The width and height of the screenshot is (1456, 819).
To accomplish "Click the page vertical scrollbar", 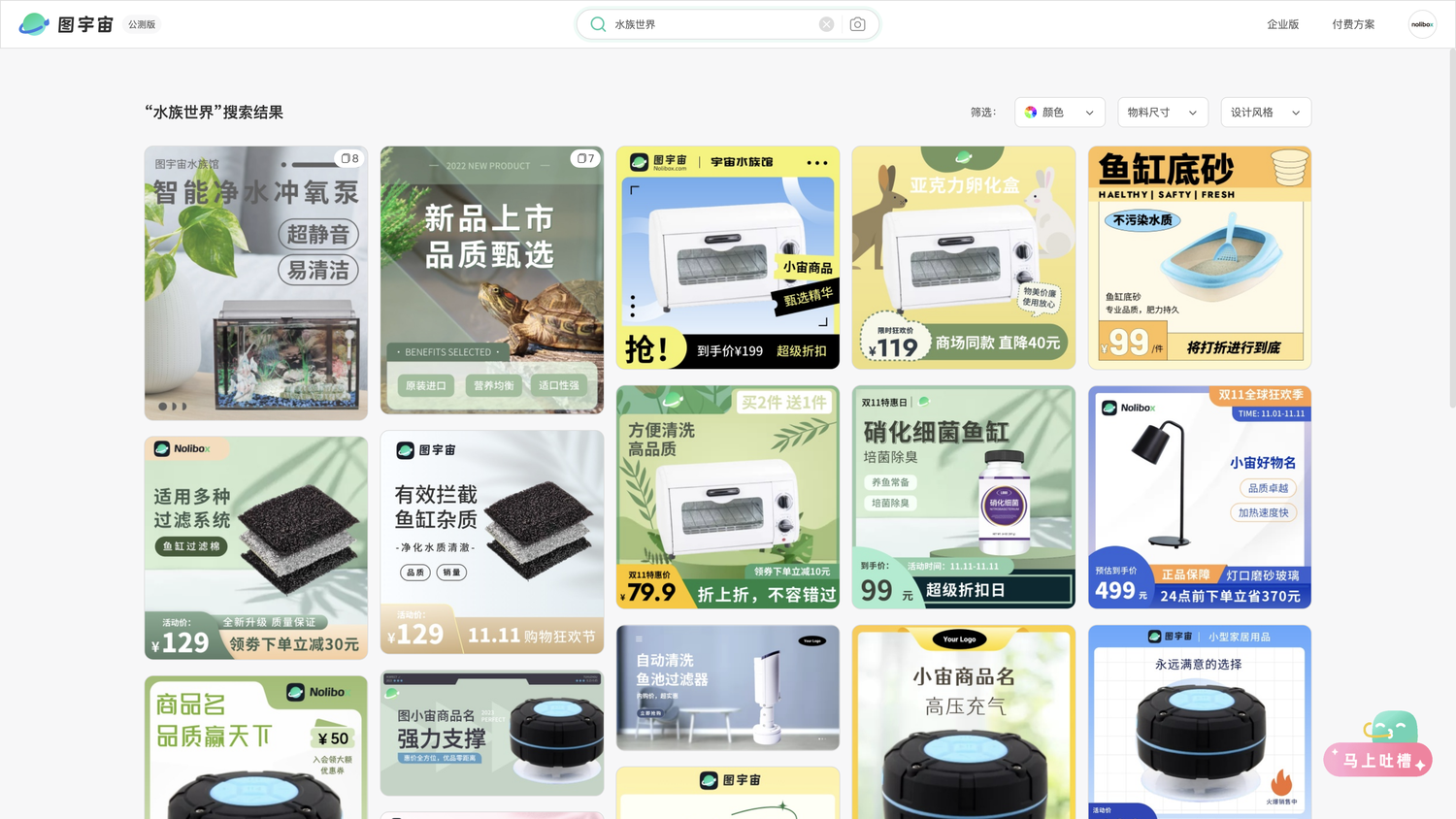I will pos(1451,228).
